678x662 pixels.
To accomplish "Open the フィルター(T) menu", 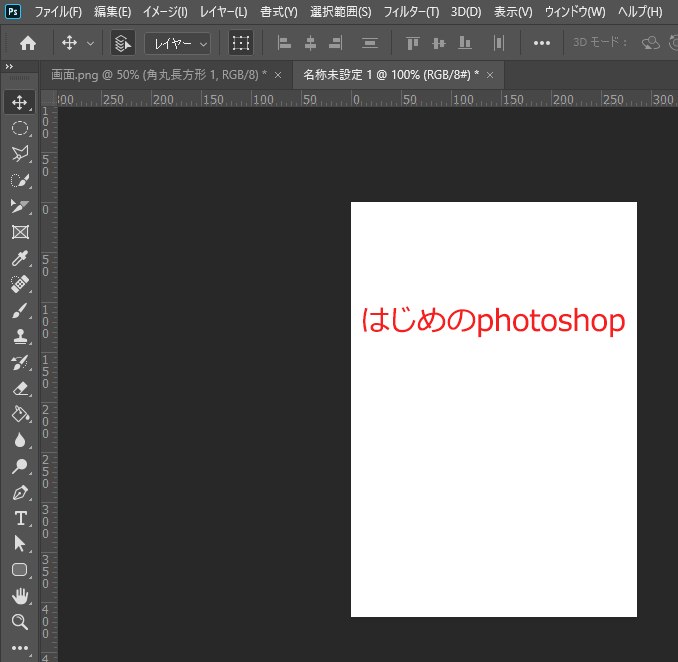I will (411, 12).
